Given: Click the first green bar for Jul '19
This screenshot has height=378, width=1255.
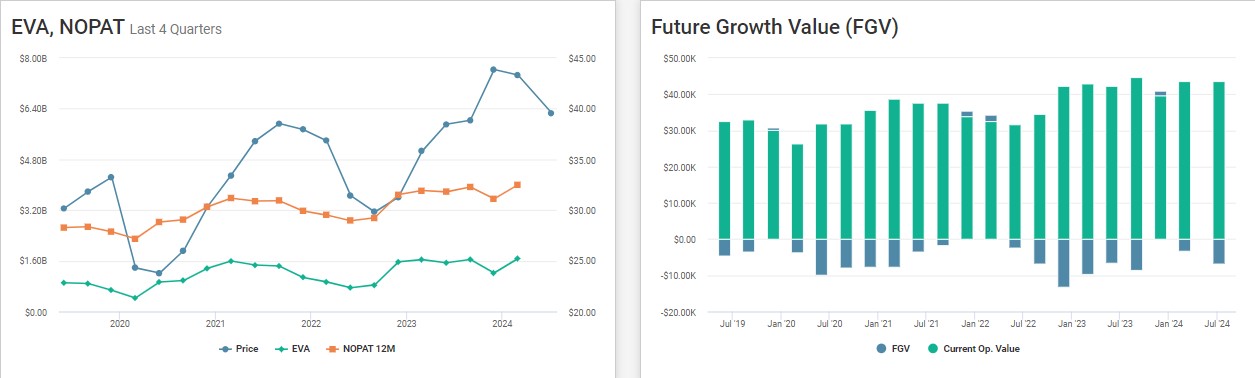Looking at the screenshot, I should (725, 180).
